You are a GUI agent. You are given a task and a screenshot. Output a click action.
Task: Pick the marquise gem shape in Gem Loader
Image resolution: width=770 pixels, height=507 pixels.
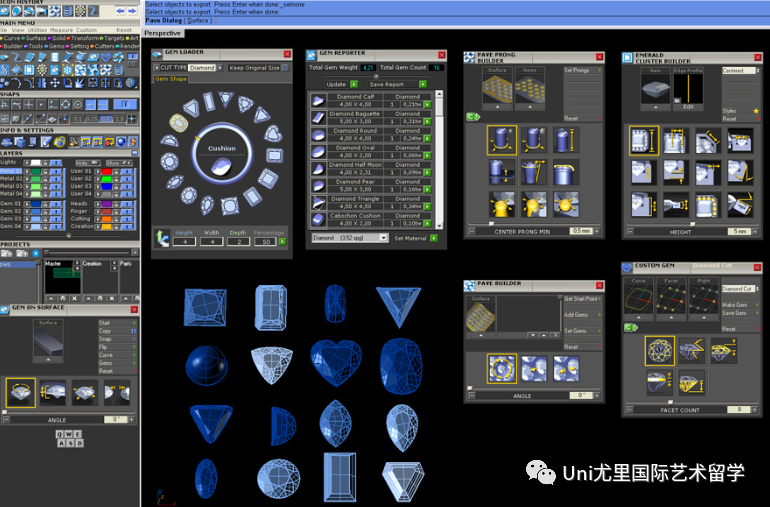174,183
